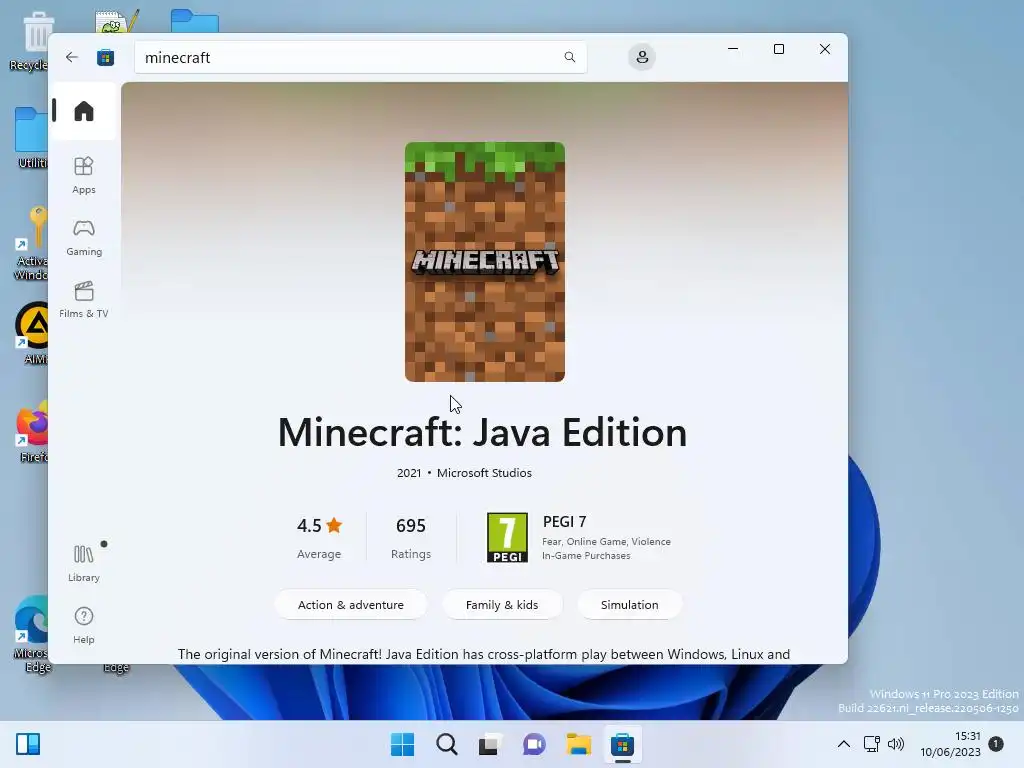Open Help in the Store sidebar
Screen dimensions: 1024x768
pos(84,625)
